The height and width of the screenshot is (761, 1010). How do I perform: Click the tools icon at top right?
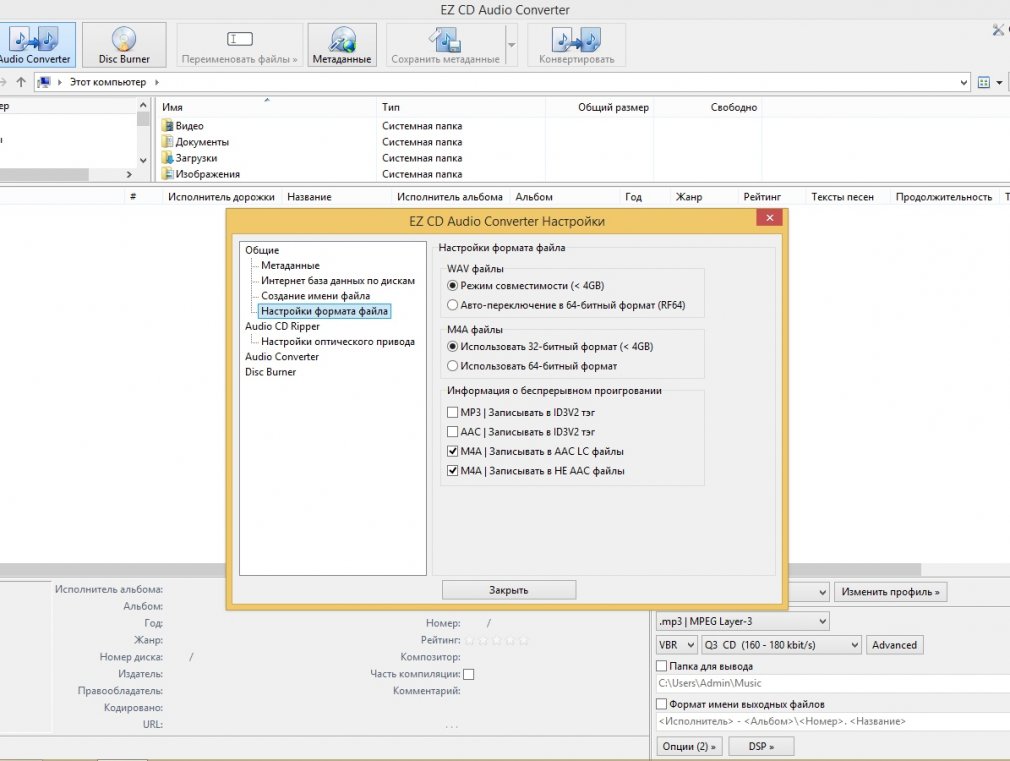click(x=998, y=30)
